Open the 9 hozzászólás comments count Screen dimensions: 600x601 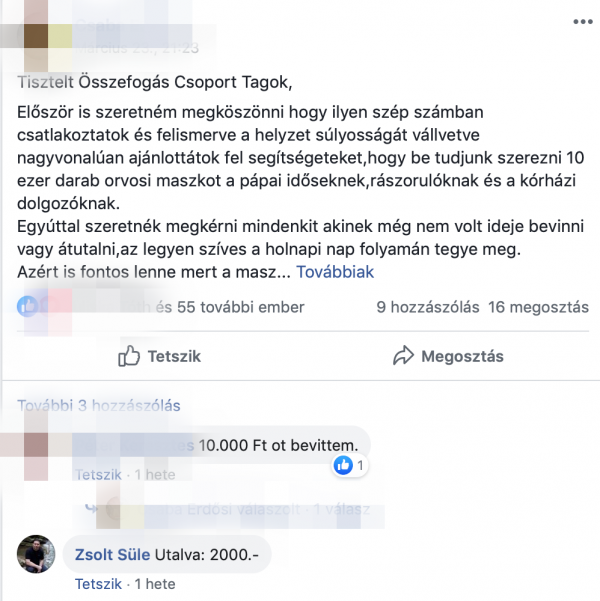click(427, 307)
